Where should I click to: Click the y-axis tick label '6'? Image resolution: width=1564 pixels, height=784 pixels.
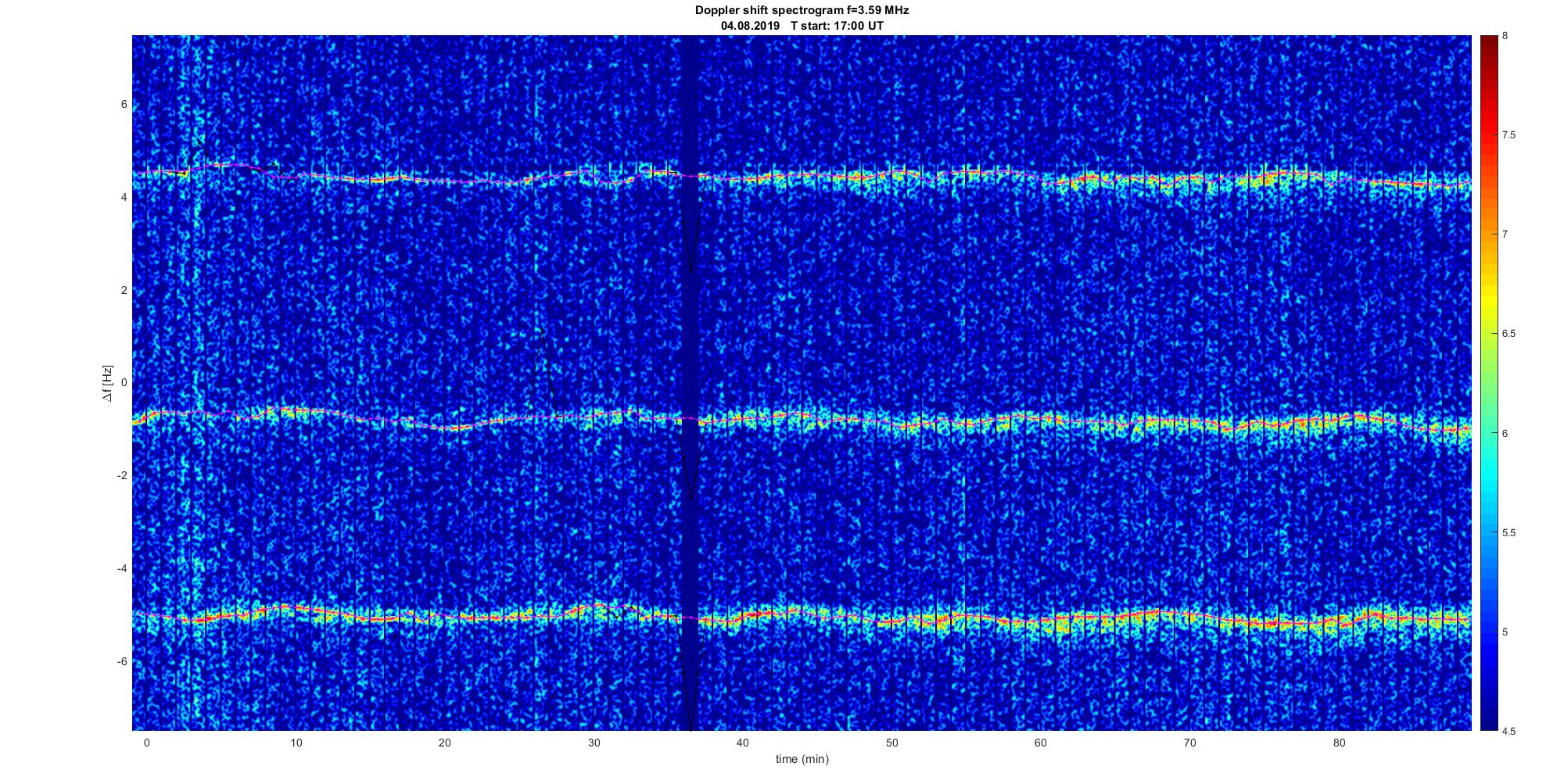124,105
